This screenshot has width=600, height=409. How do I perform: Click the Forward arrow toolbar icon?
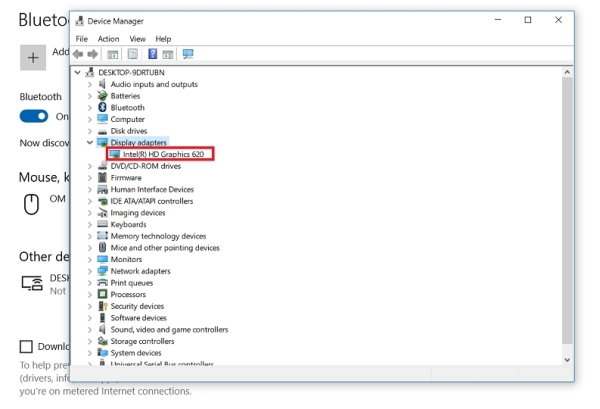pos(92,54)
